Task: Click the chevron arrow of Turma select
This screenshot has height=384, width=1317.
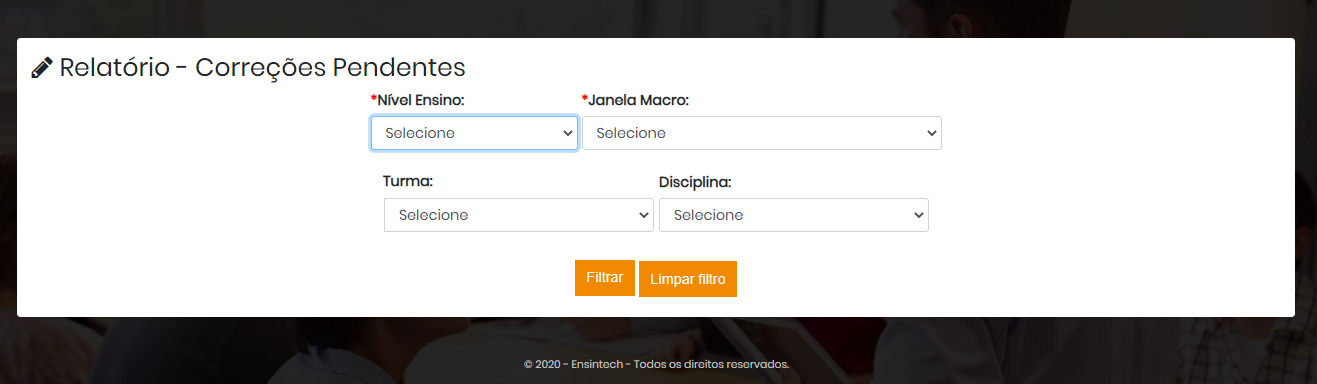Action: pyautogui.click(x=642, y=215)
